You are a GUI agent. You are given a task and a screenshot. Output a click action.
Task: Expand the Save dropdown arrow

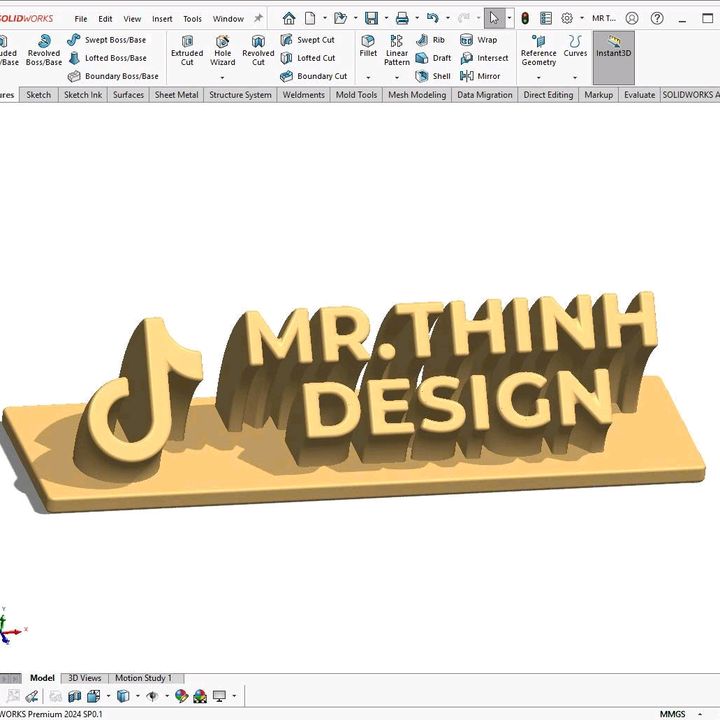[x=386, y=18]
